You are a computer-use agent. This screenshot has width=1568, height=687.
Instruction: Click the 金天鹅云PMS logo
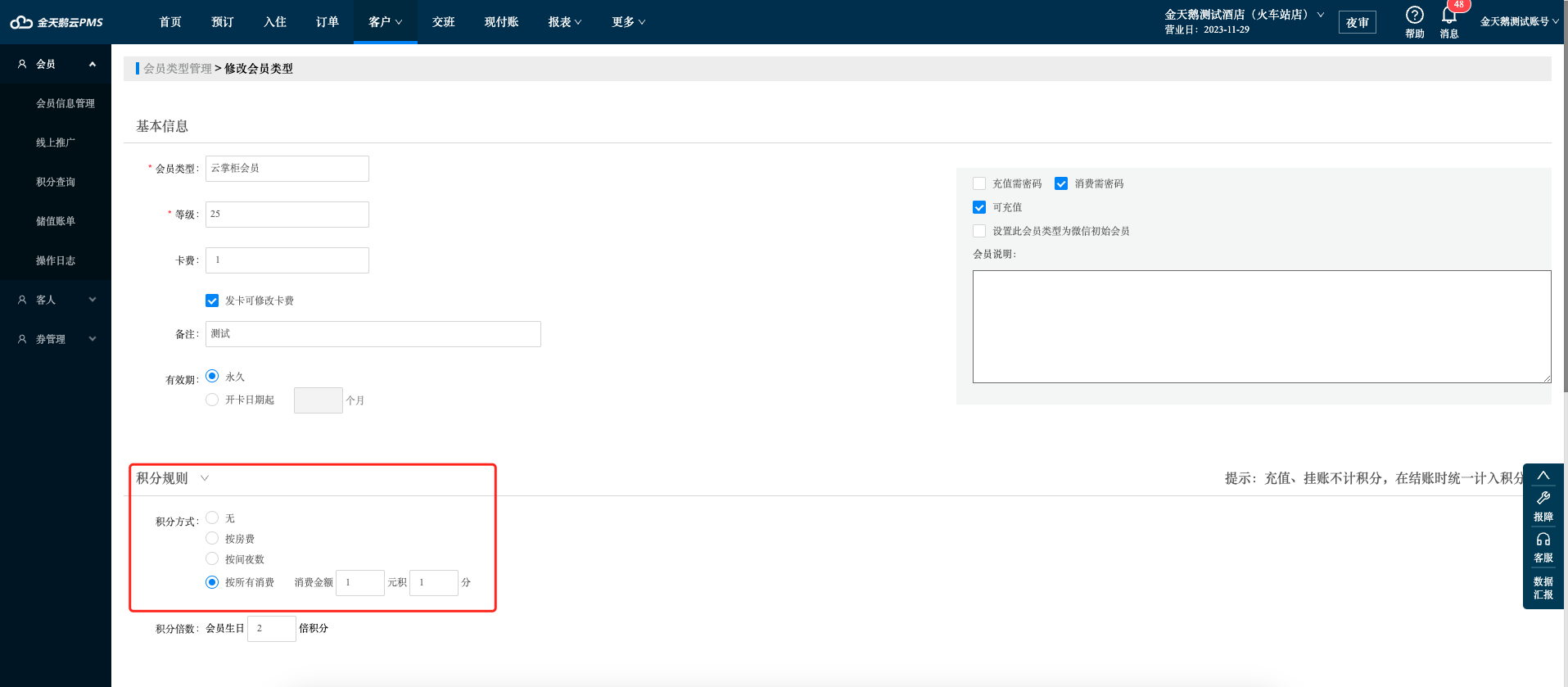pyautogui.click(x=56, y=22)
